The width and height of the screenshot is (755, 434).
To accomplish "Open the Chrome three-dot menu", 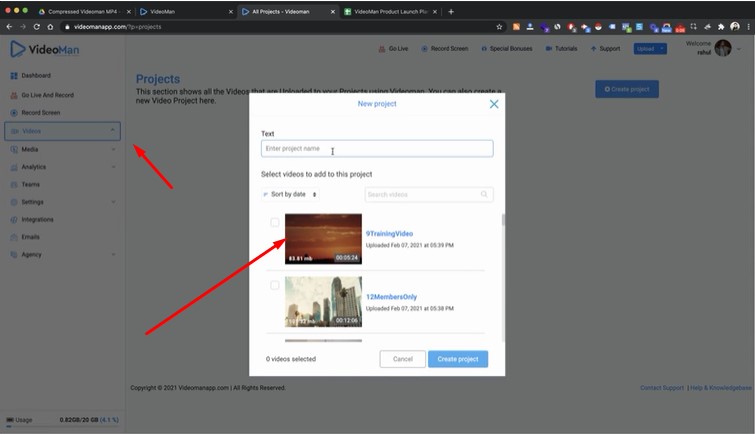I will [748, 27].
